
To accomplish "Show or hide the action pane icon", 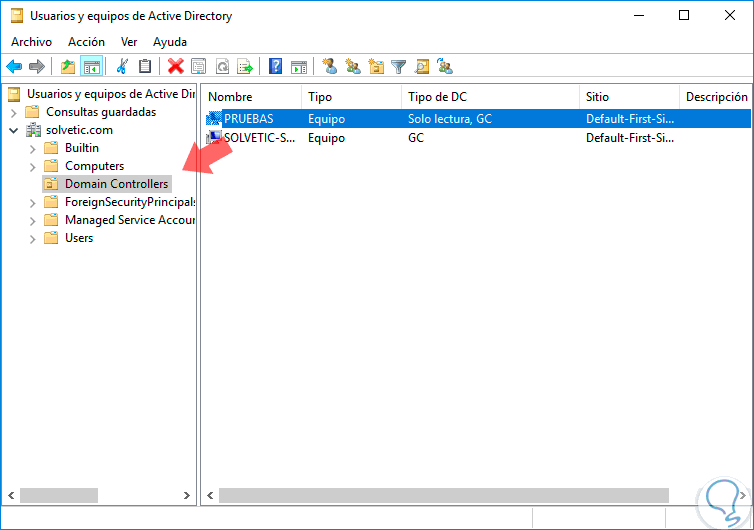I will [299, 66].
